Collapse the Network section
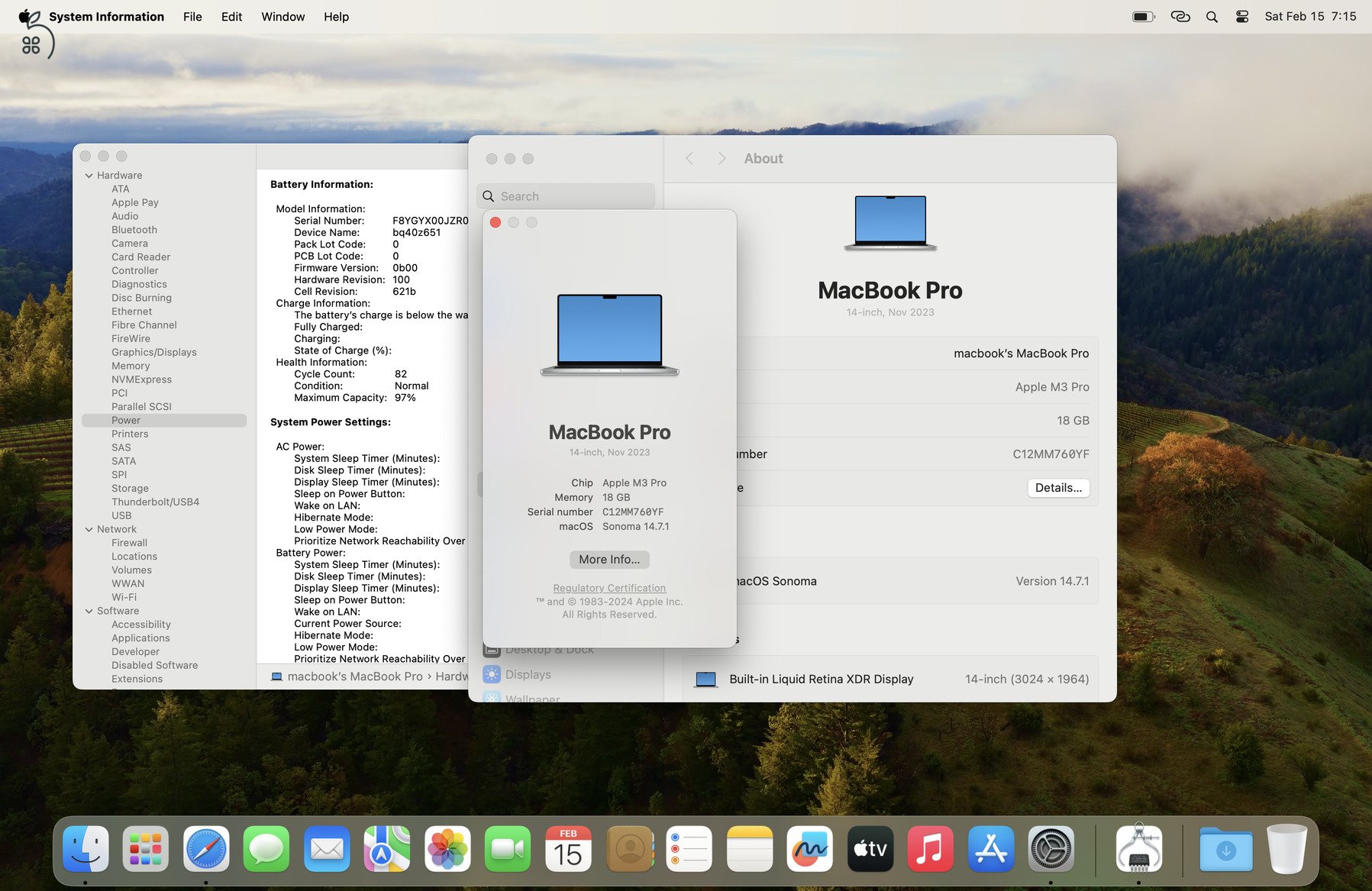 (x=89, y=529)
